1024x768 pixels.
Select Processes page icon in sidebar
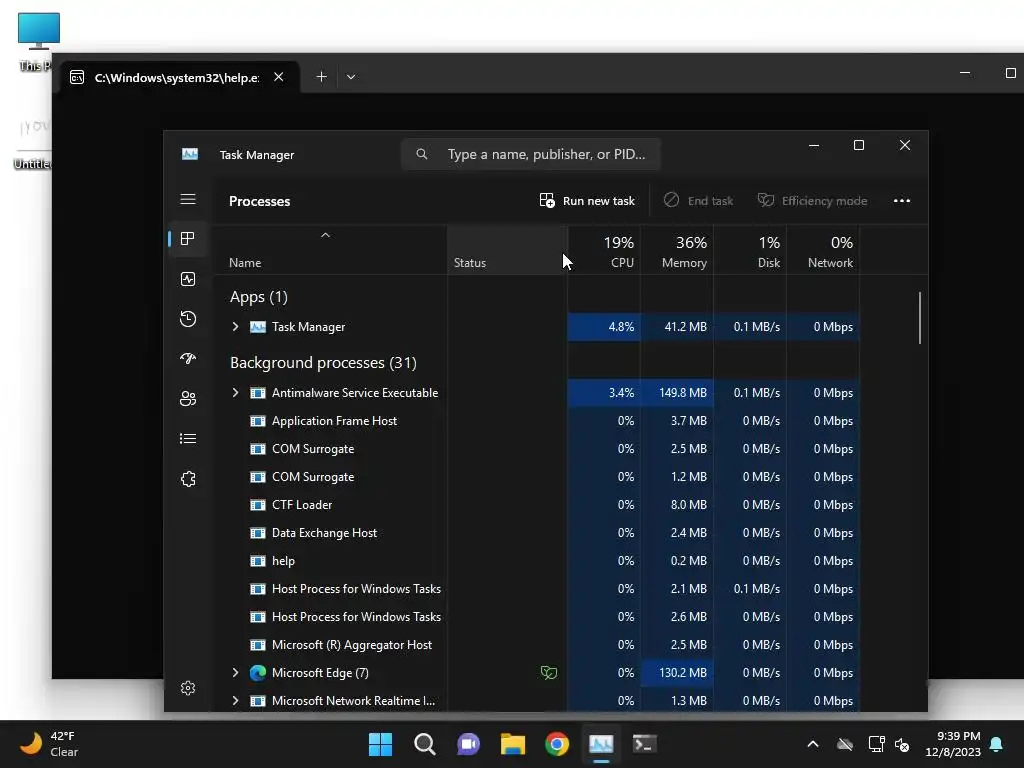point(188,239)
